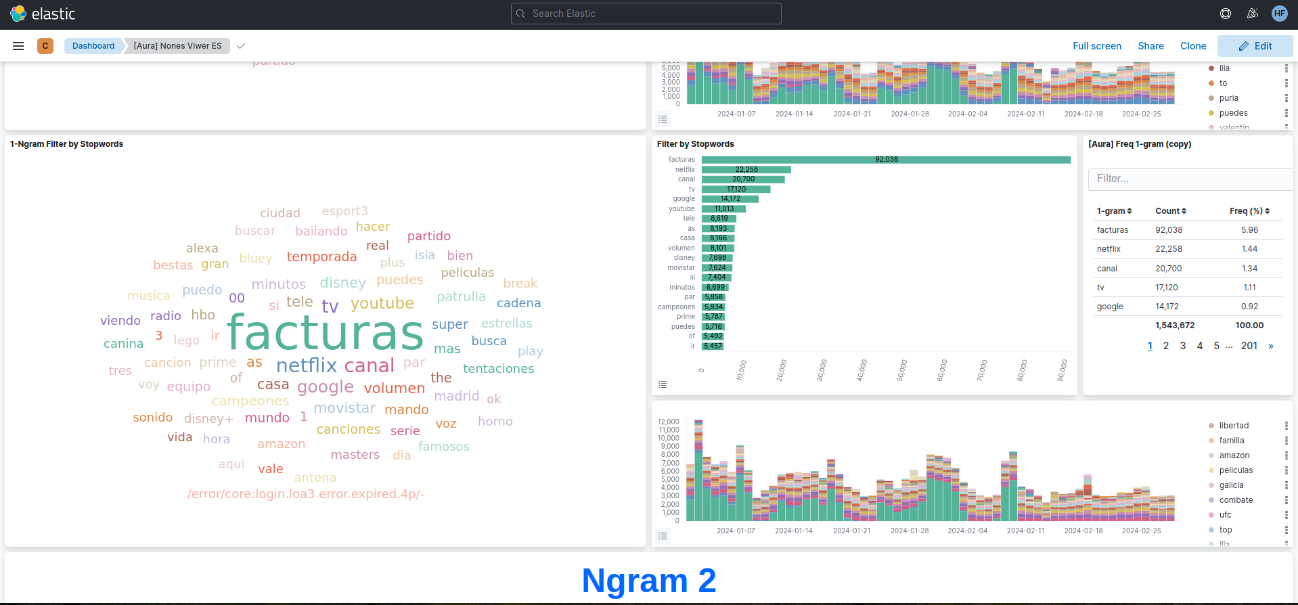Go to table page 2

pos(1166,346)
